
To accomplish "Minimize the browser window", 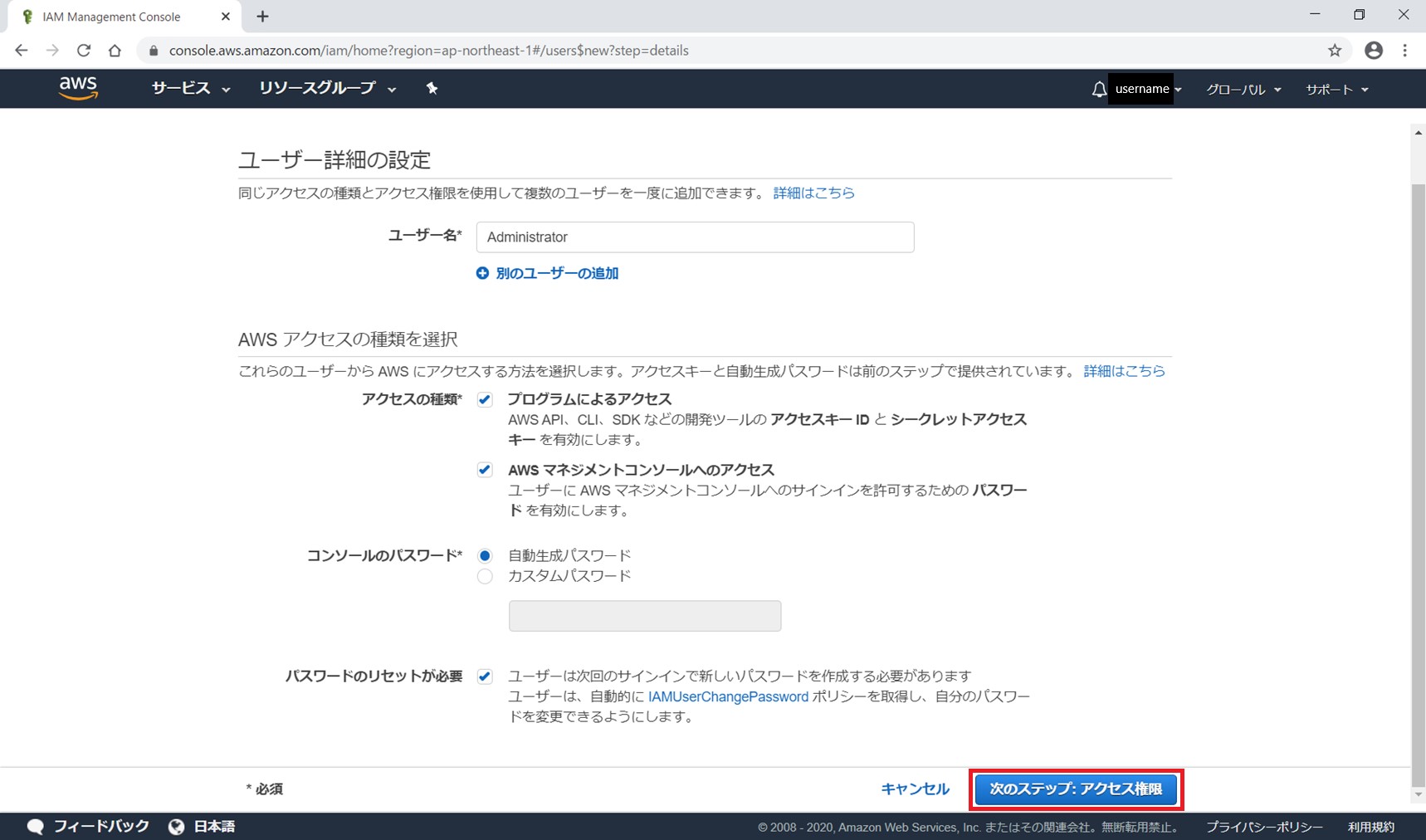I will pyautogui.click(x=1315, y=15).
